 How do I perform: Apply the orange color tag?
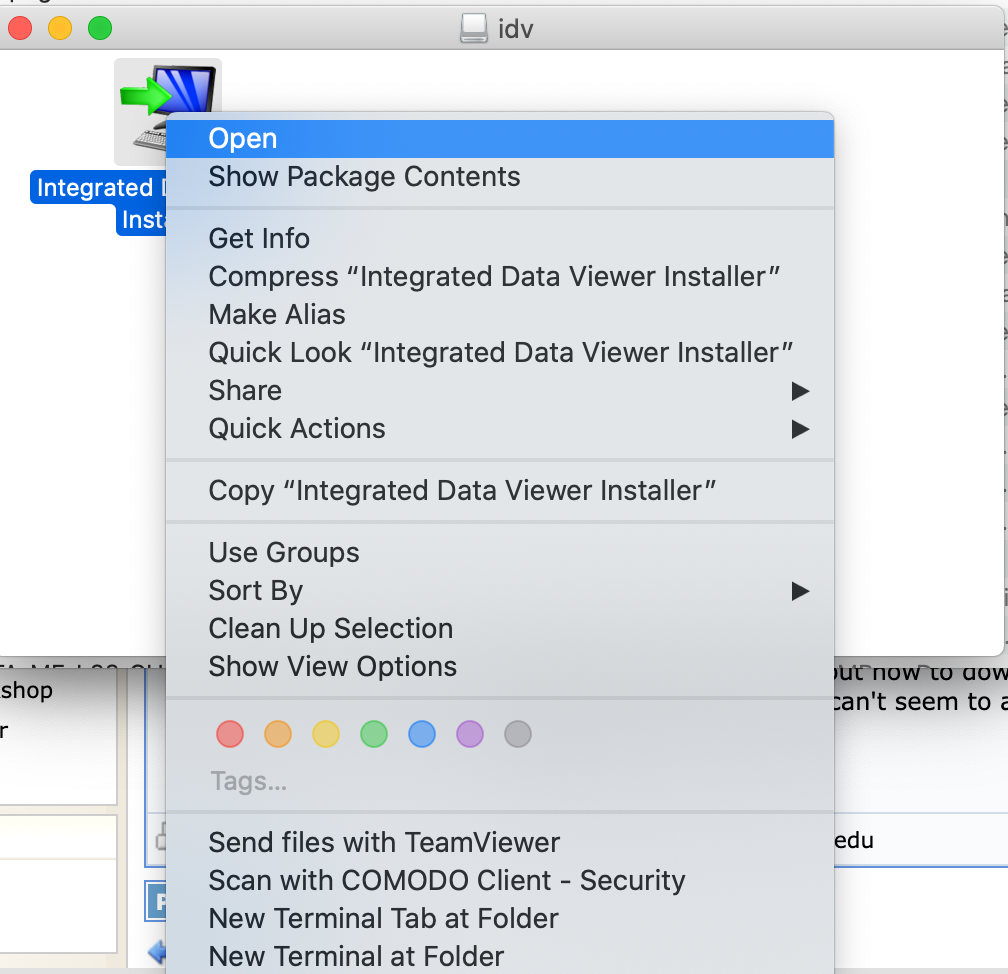coord(278,735)
